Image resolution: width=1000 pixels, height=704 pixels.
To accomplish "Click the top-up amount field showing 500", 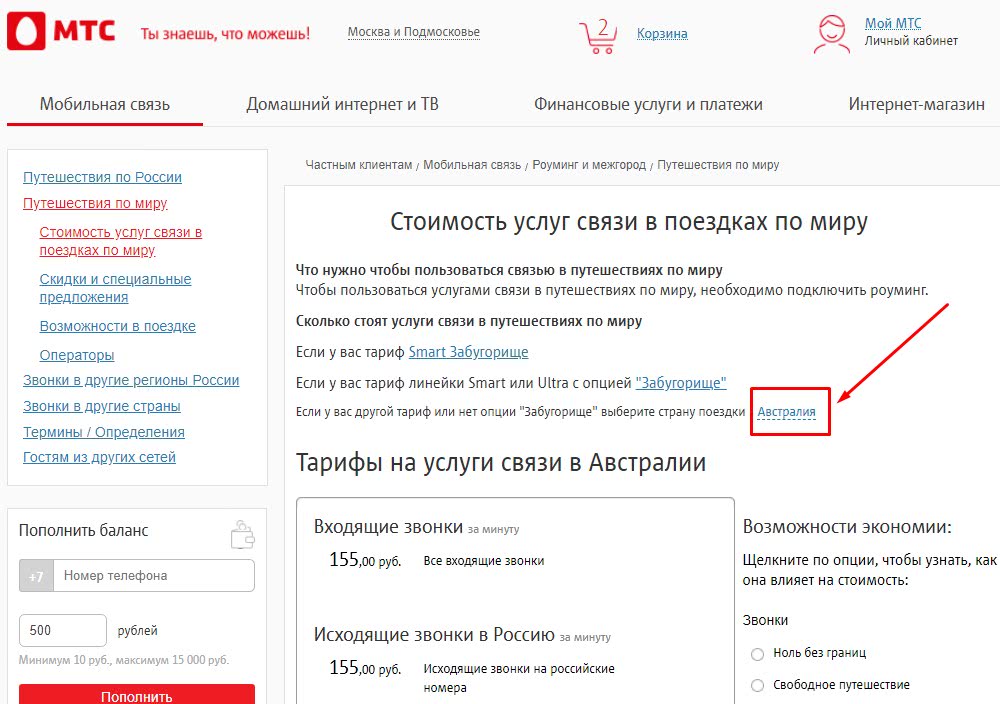I will coord(63,631).
